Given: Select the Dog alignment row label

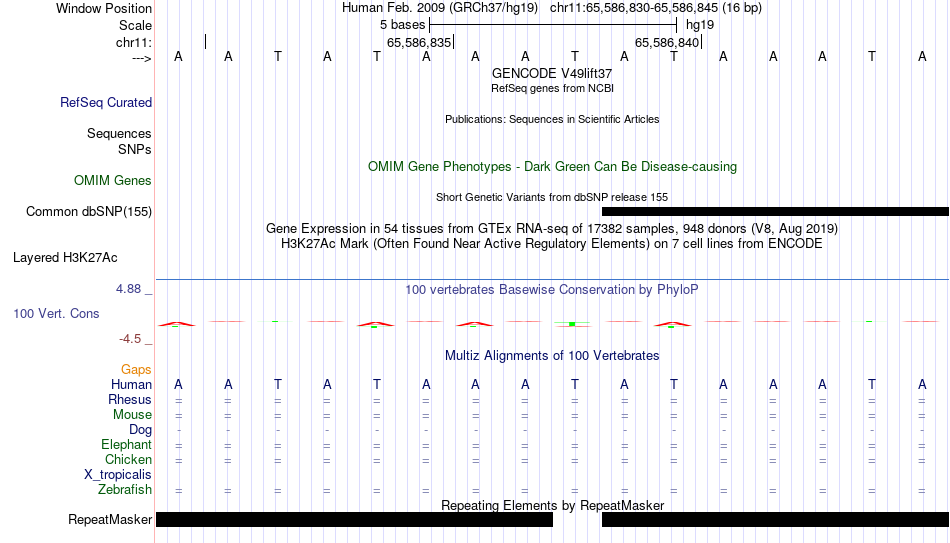Looking at the screenshot, I should pyautogui.click(x=140, y=430).
